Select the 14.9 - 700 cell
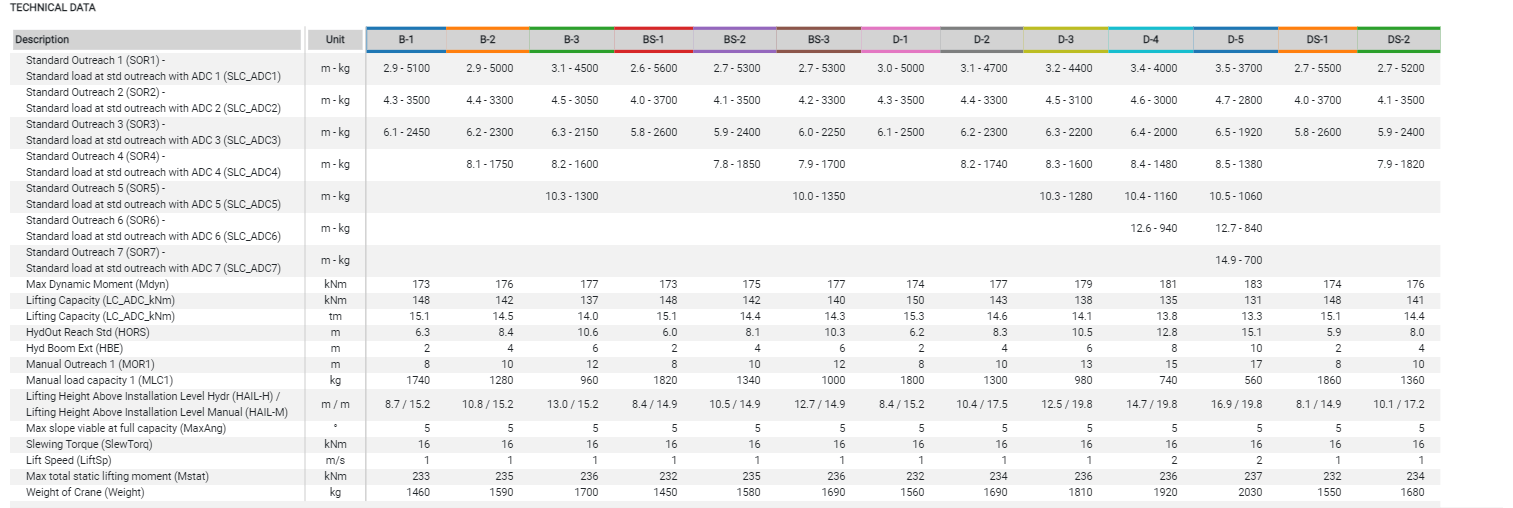This screenshot has width=1513, height=508. (1235, 261)
